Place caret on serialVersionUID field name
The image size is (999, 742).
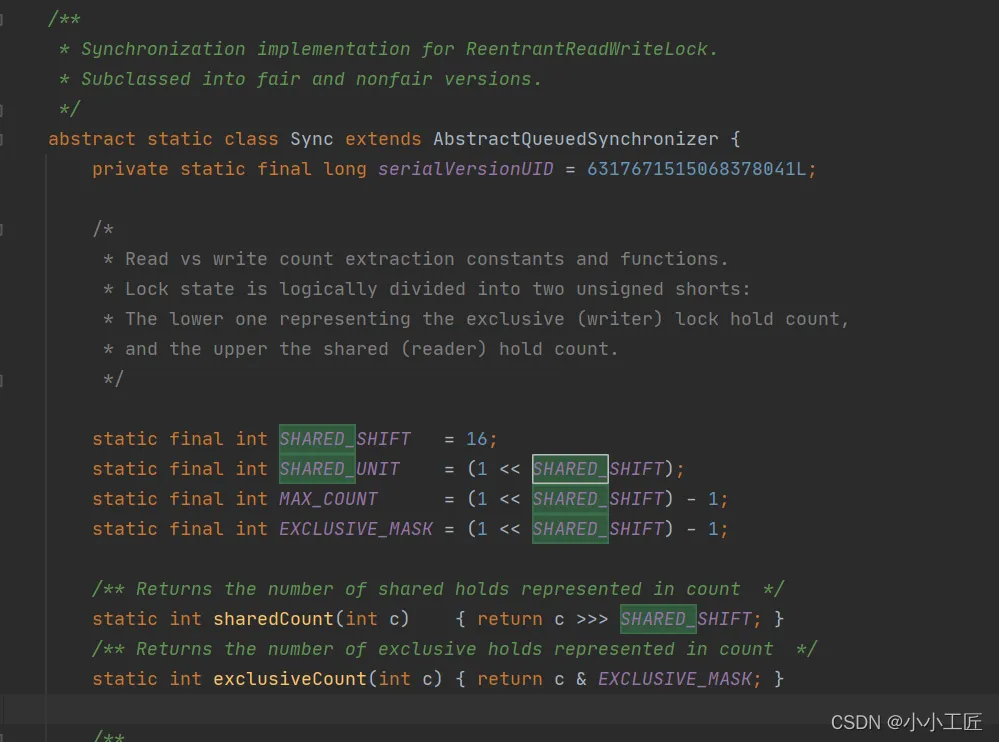[466, 169]
